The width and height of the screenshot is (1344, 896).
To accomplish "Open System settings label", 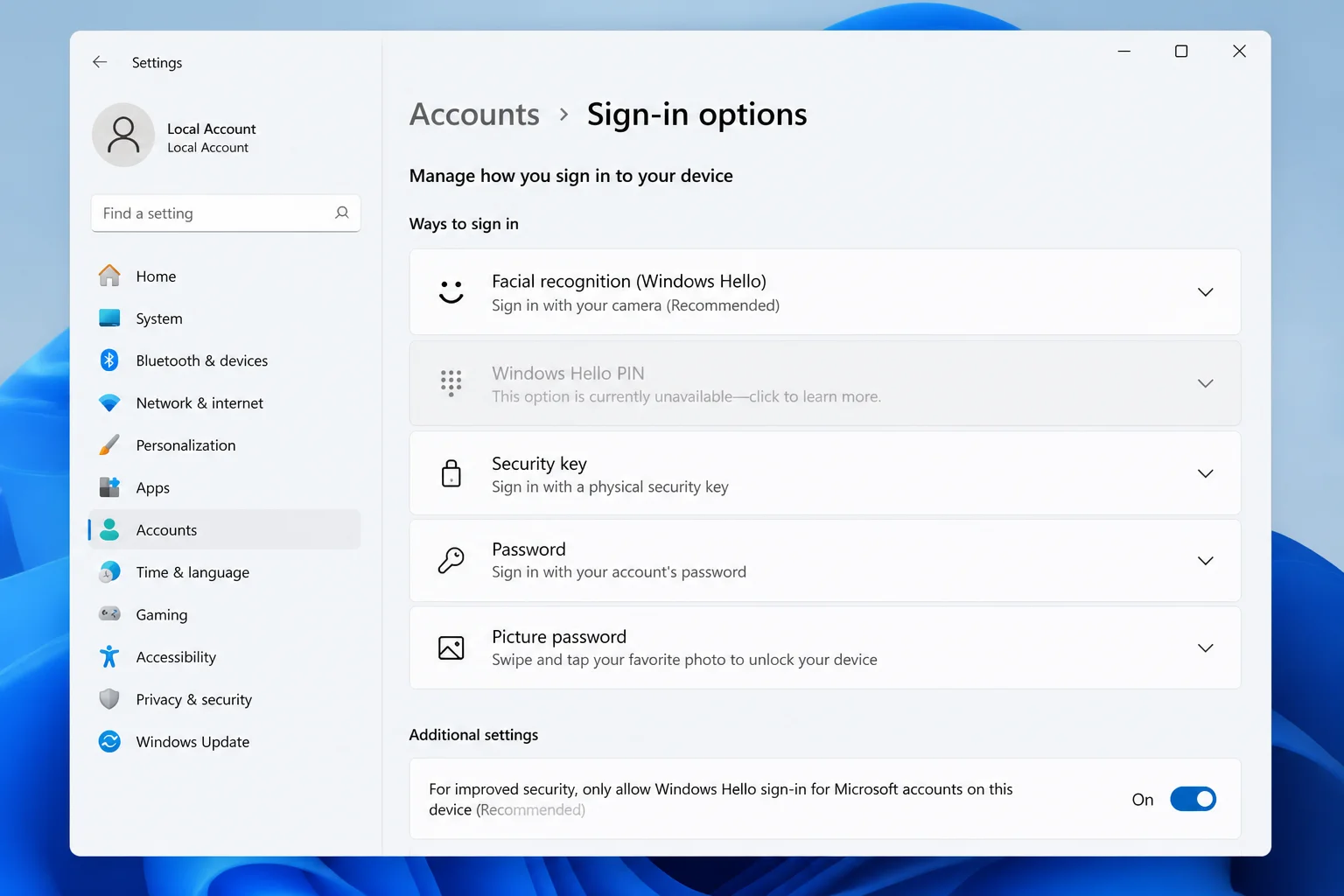I will click(159, 318).
